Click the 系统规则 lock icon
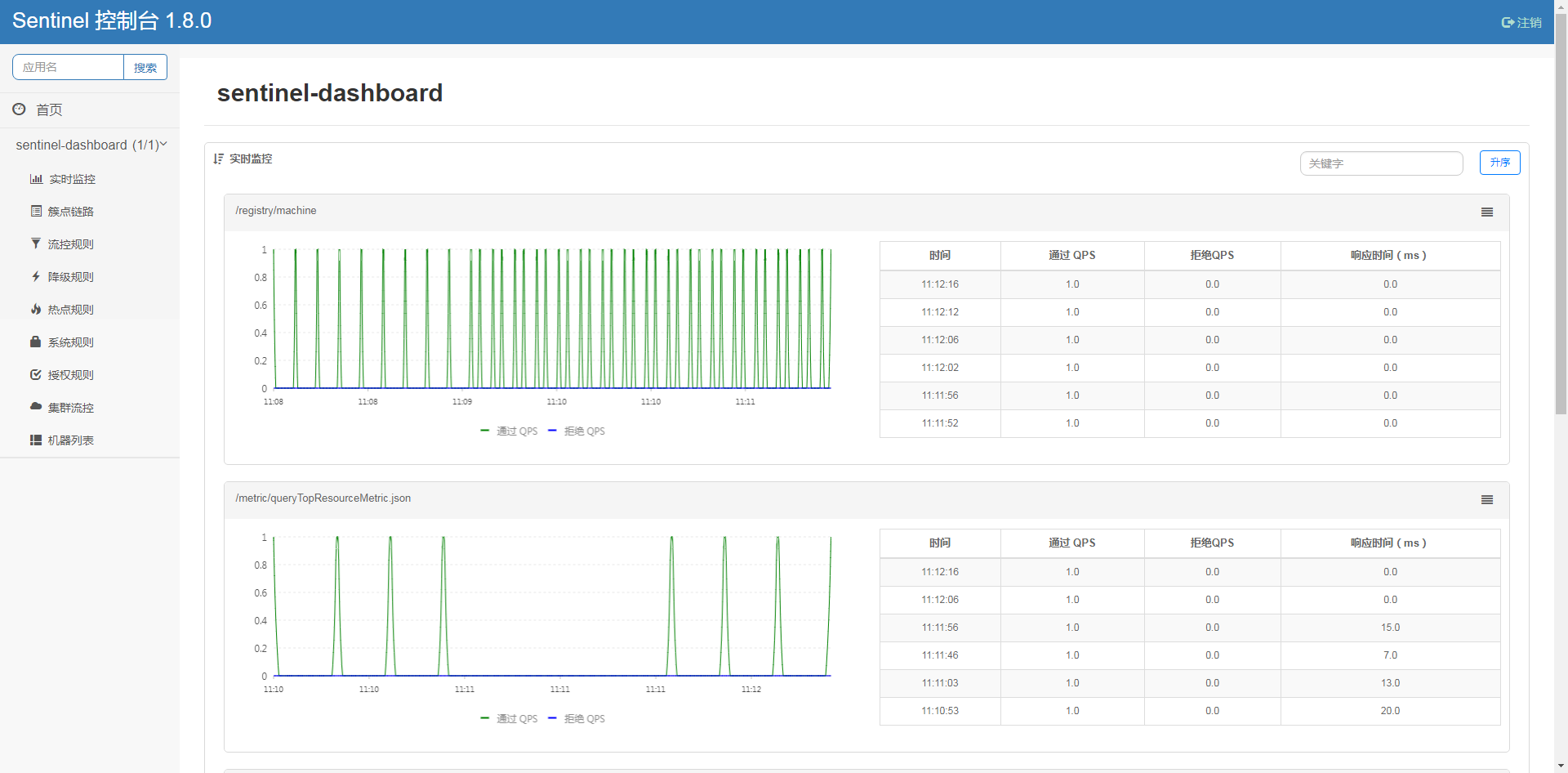The height and width of the screenshot is (773, 1568). coord(36,342)
